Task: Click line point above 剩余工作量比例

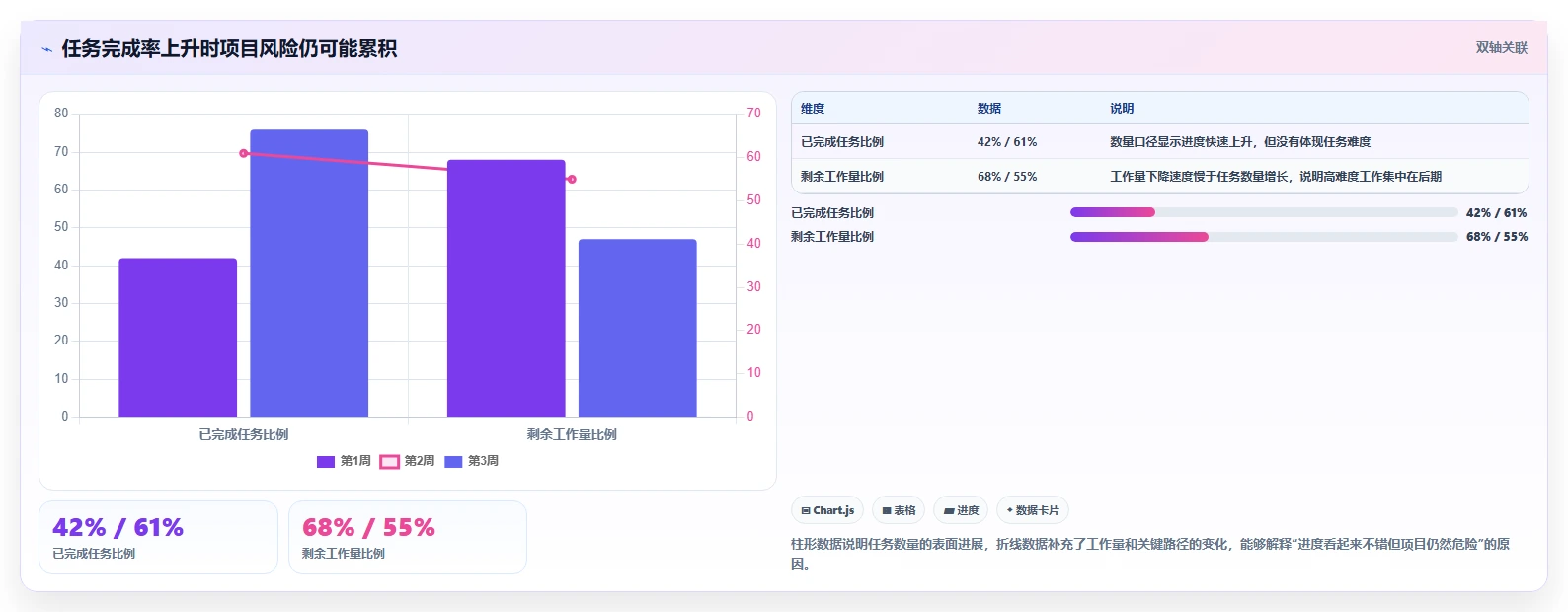Action: coord(572,179)
